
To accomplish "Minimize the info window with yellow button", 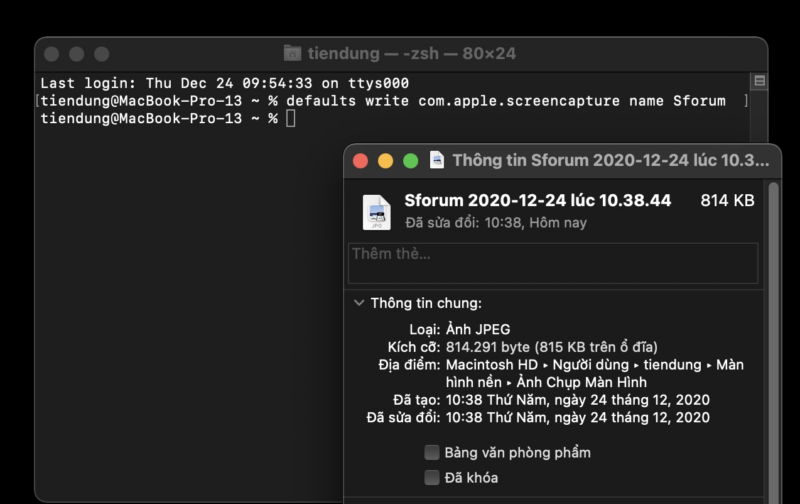I will [385, 161].
